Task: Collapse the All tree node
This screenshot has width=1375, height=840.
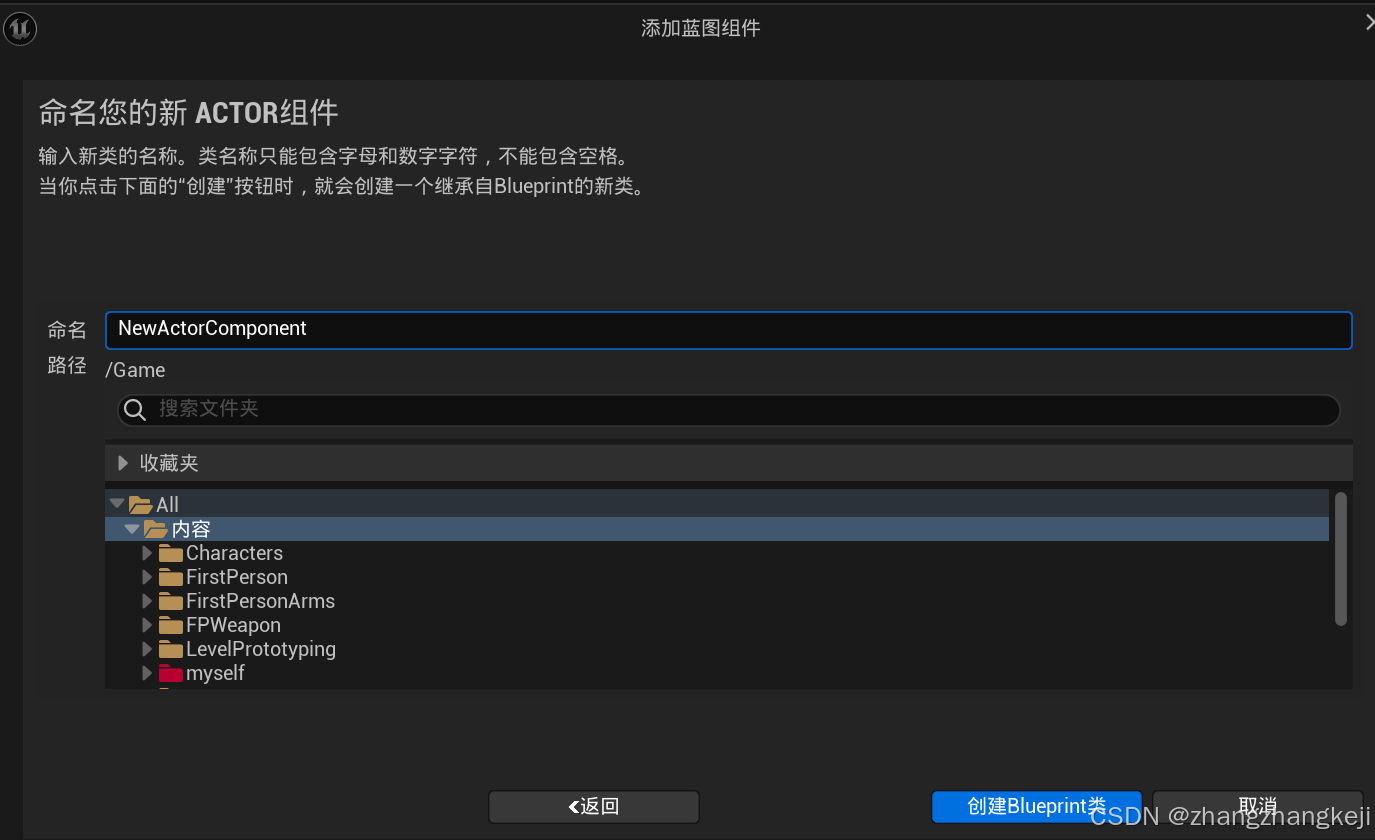Action: pos(117,504)
